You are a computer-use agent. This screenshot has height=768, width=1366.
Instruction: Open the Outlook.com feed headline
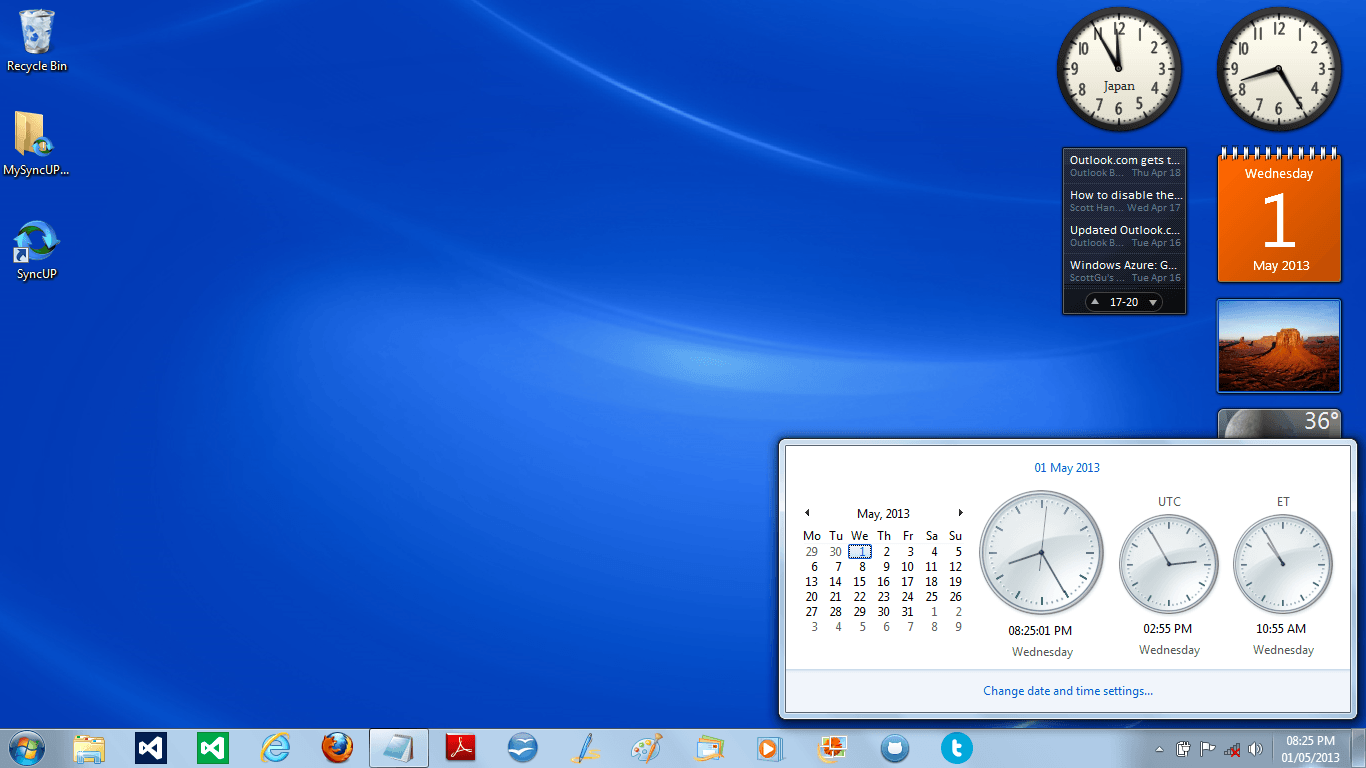coord(1122,160)
